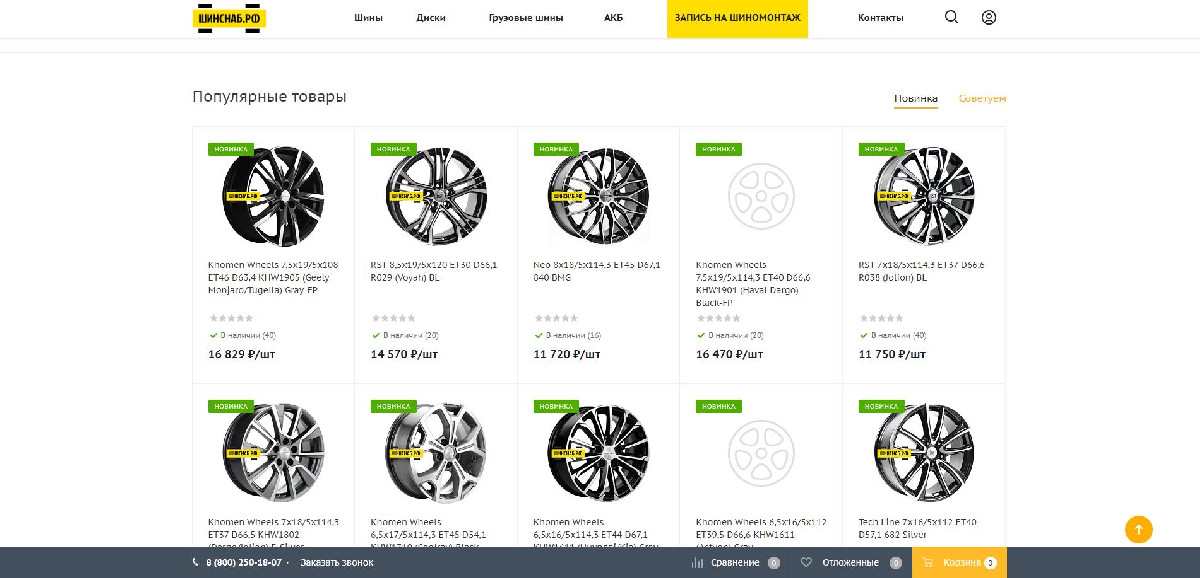Open RST 8,5x19/5x120 R029 (Voyah) DL title
Screen dimensions: 1200x578
(434, 271)
